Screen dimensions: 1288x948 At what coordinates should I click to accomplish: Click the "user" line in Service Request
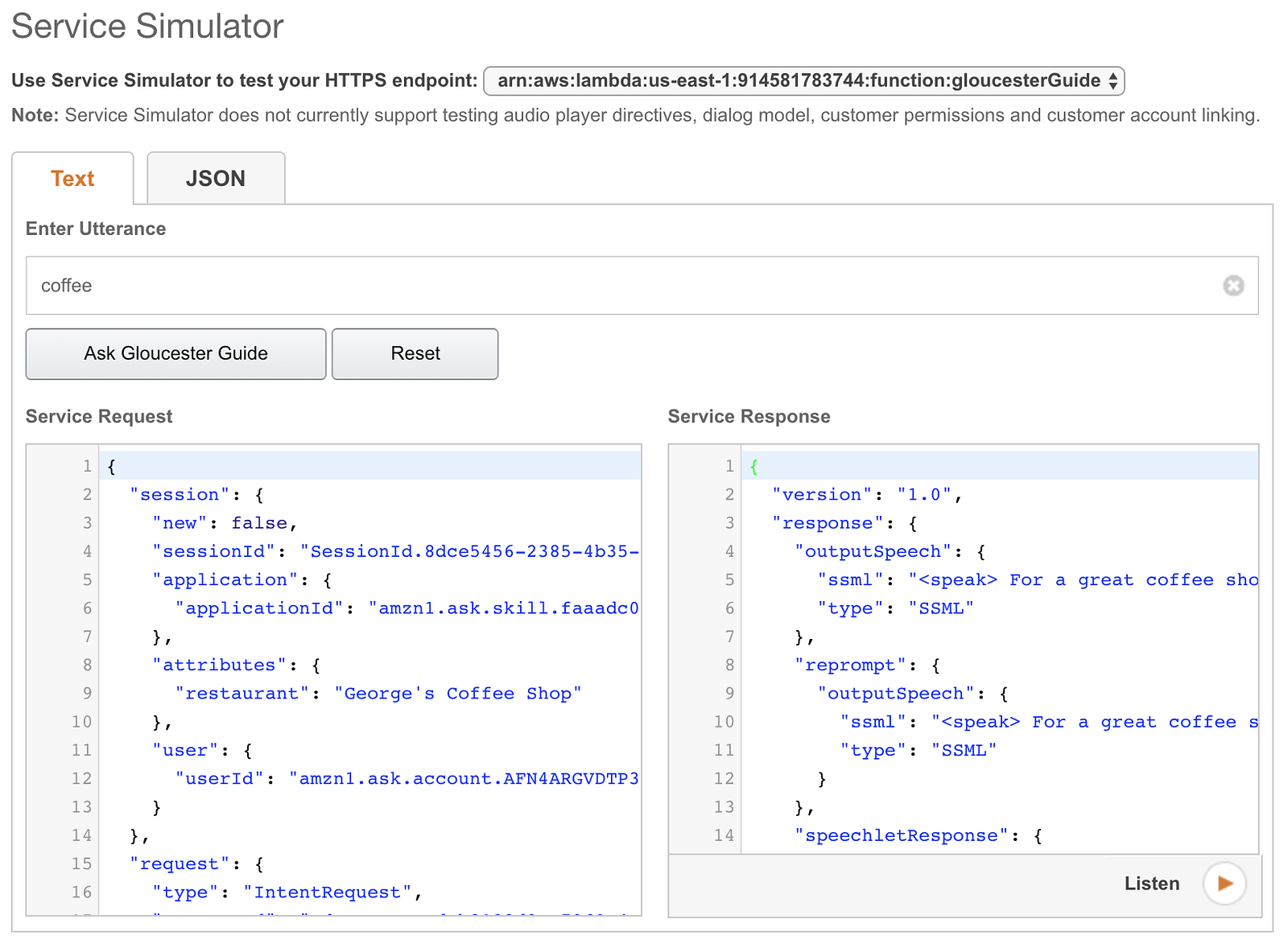pyautogui.click(x=203, y=751)
